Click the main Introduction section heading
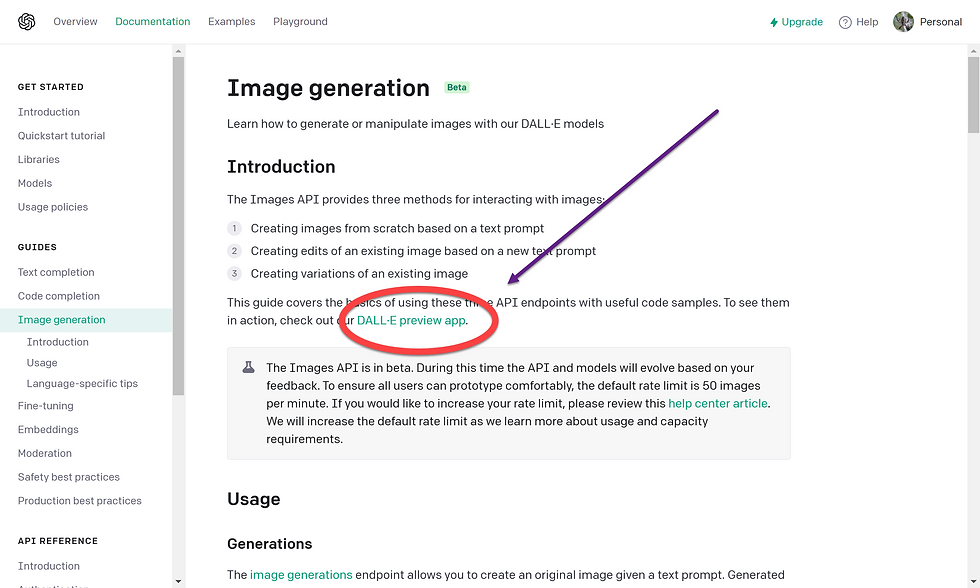Screen dimensions: 980x588 click(x=281, y=167)
